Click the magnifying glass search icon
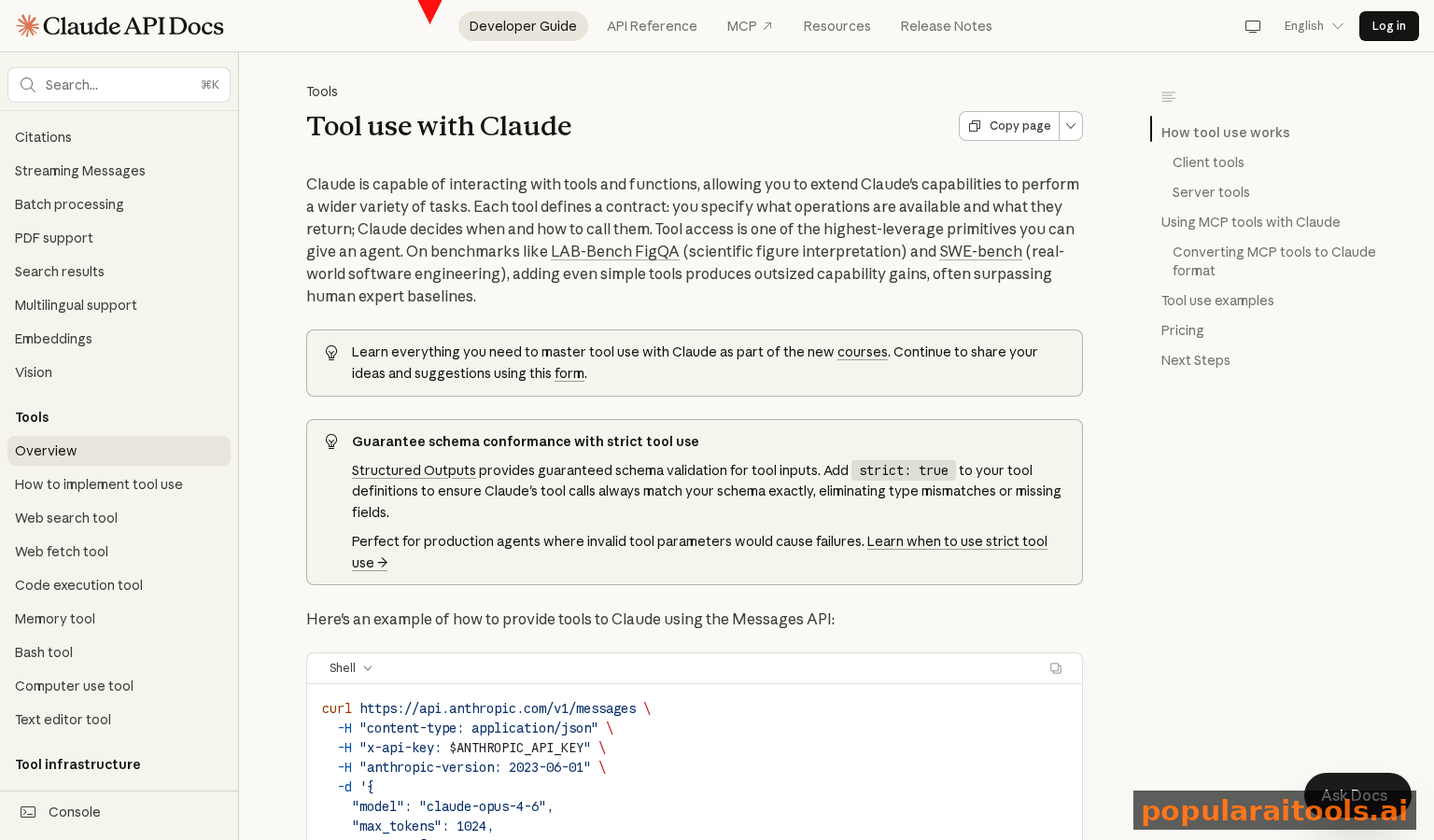The height and width of the screenshot is (840, 1434). tap(28, 85)
